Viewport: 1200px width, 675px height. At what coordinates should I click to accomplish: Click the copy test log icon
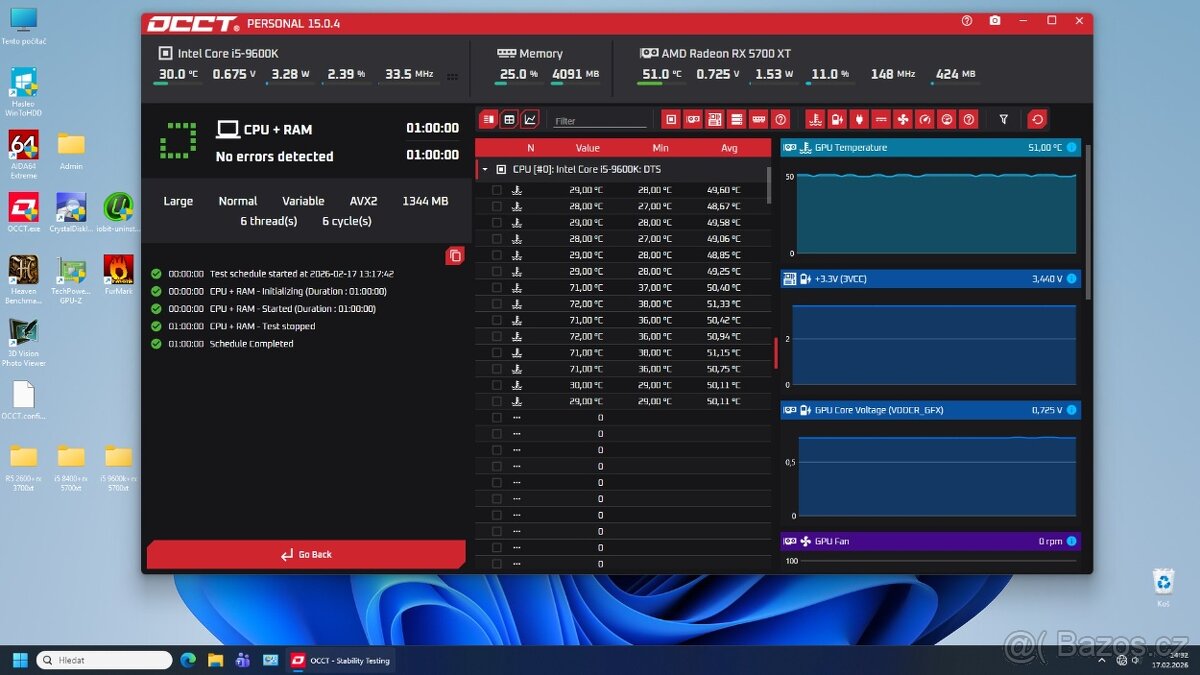(455, 256)
